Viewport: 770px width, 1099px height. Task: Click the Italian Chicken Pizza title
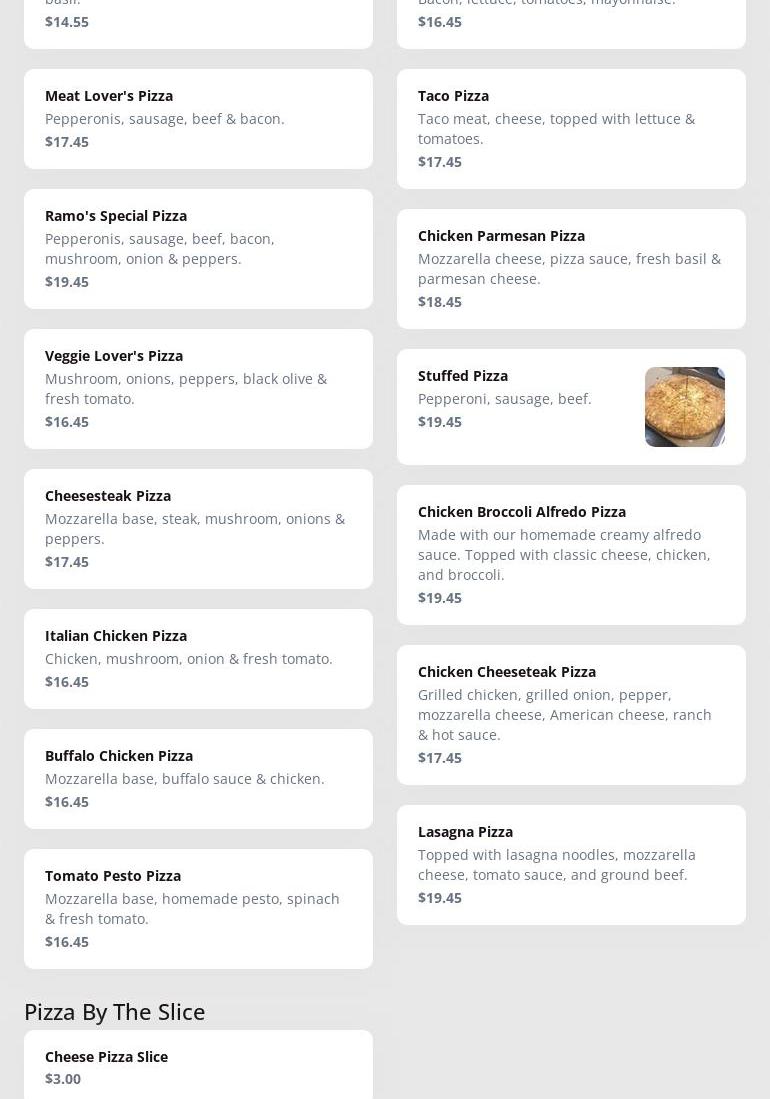click(x=116, y=635)
